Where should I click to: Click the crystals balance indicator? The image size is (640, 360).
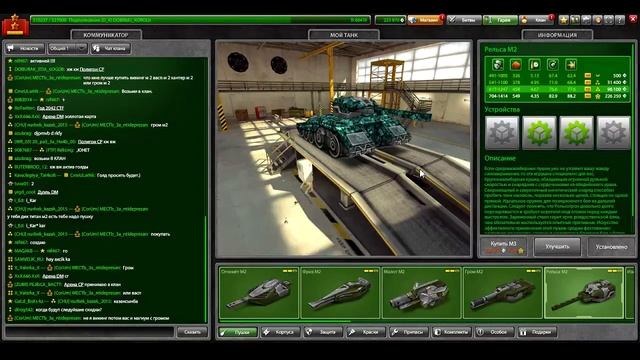[390, 20]
